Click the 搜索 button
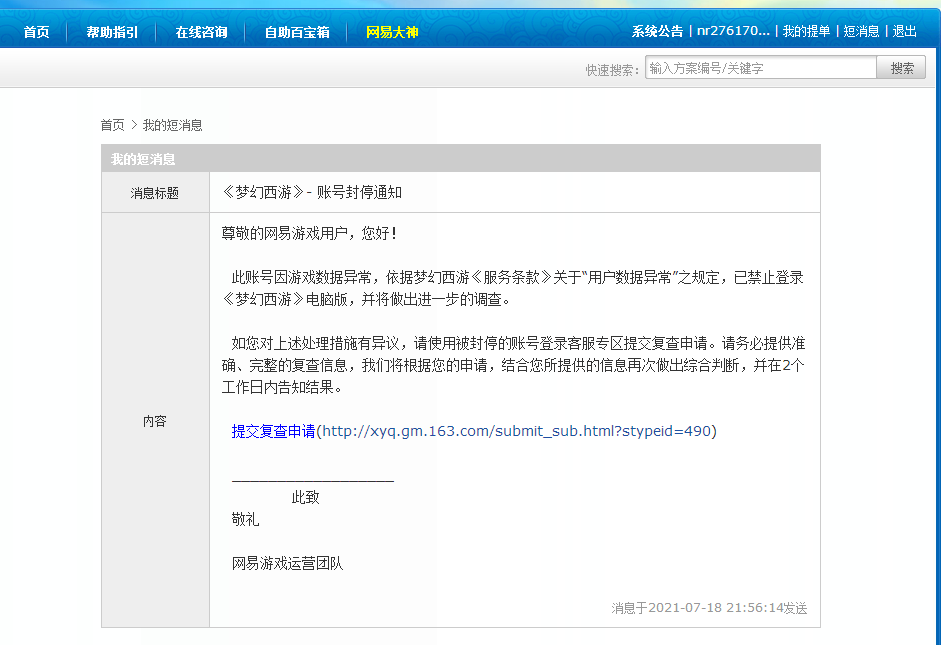Image resolution: width=941 pixels, height=645 pixels. [x=901, y=68]
